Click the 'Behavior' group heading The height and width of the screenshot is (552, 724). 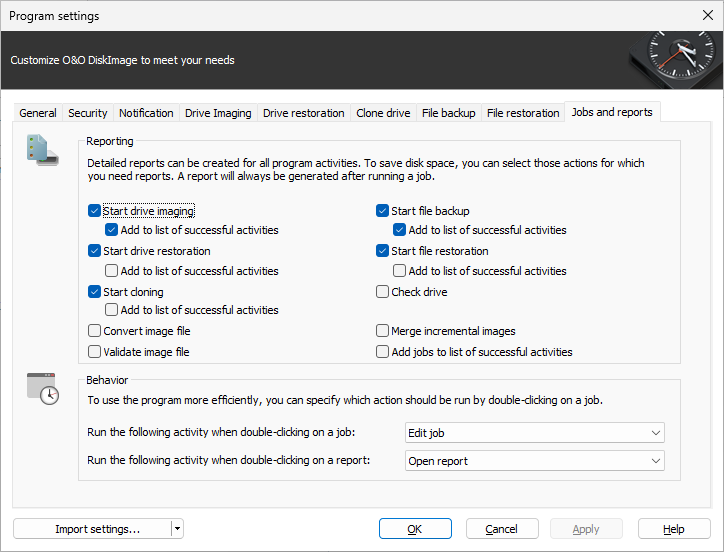coord(107,380)
